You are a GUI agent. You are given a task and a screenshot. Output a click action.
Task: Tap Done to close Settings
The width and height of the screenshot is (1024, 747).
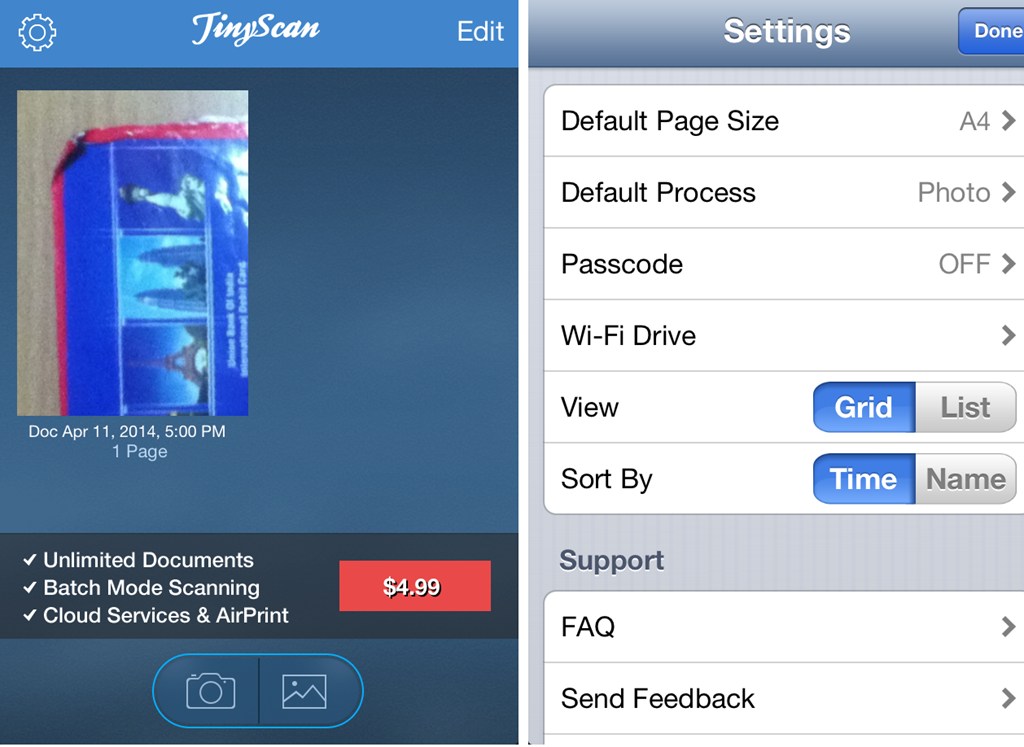993,31
